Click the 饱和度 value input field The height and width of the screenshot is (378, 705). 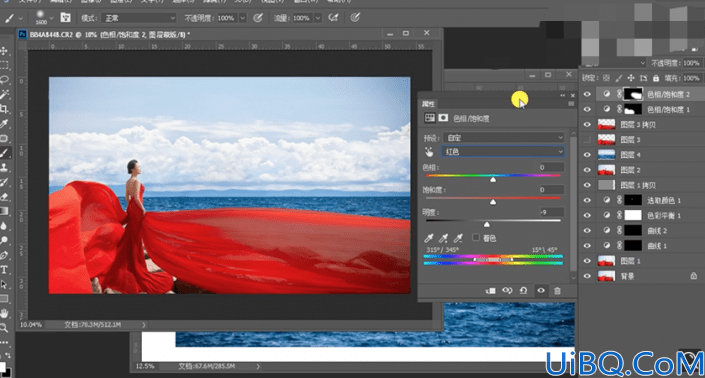point(551,190)
